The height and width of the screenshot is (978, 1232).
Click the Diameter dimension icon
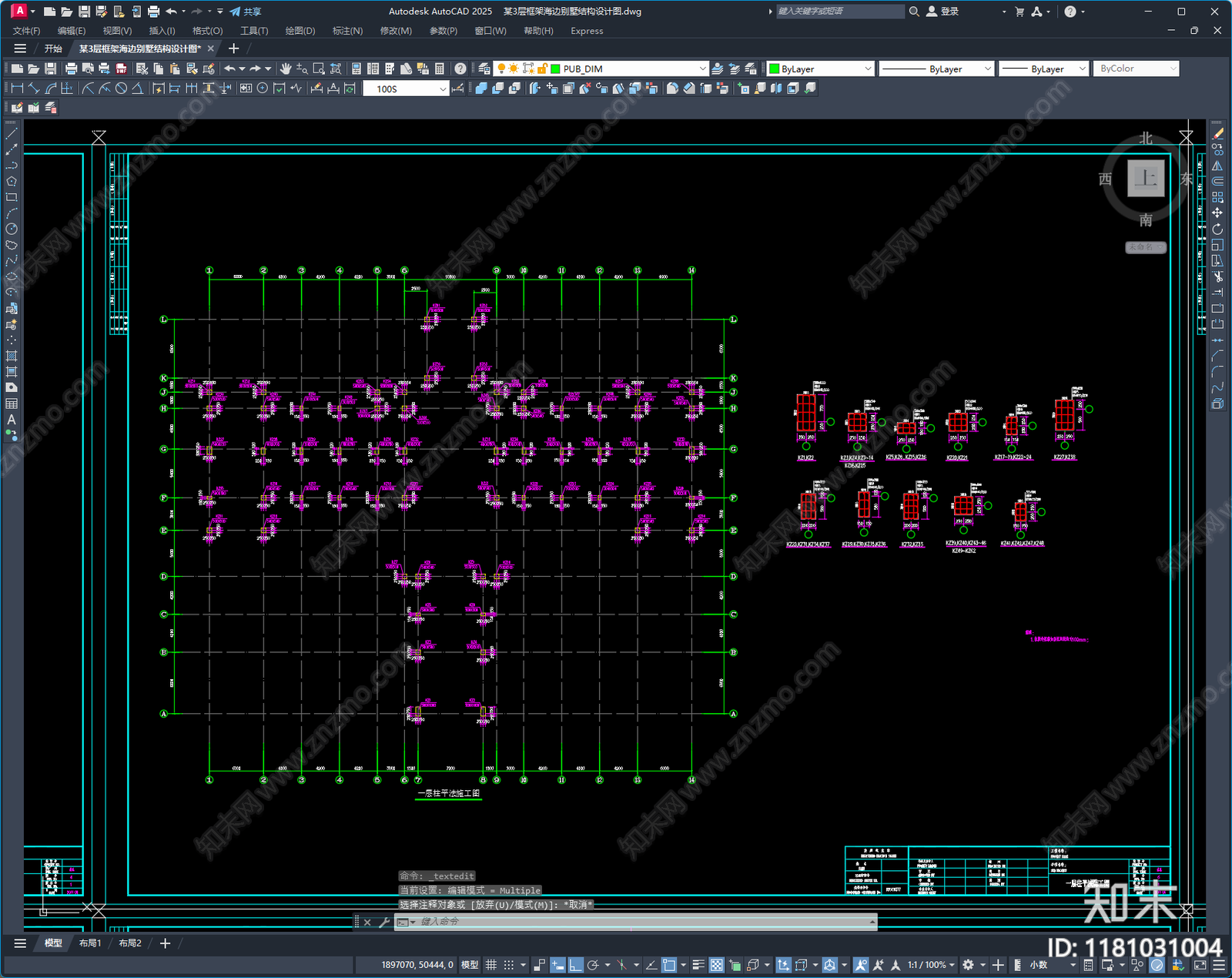pyautogui.click(x=121, y=89)
